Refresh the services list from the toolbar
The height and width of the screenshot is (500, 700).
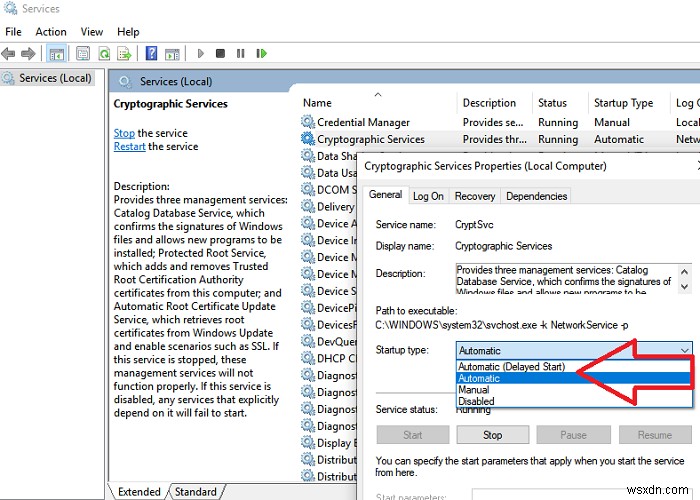(104, 54)
